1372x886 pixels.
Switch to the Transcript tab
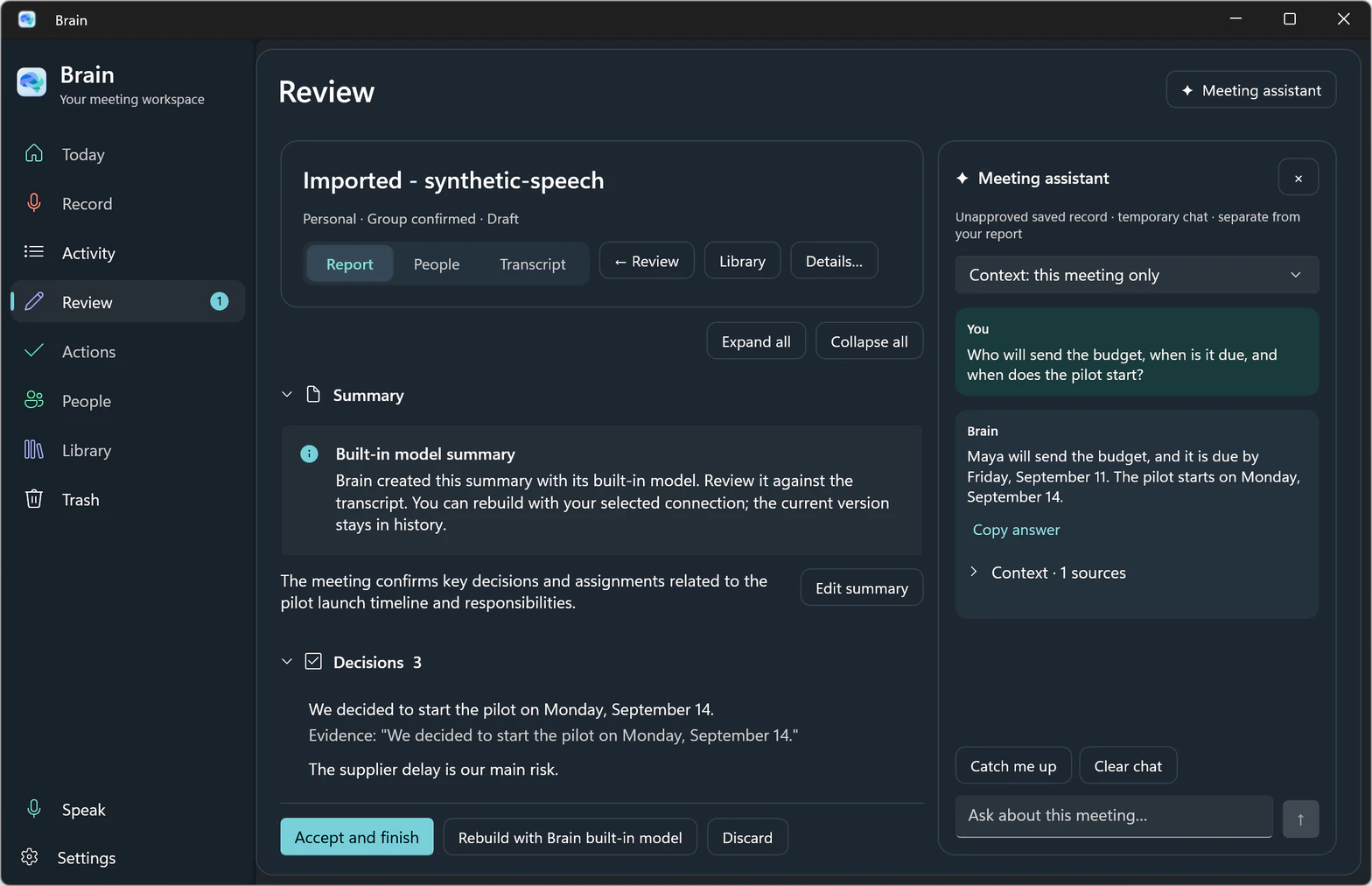click(x=533, y=264)
